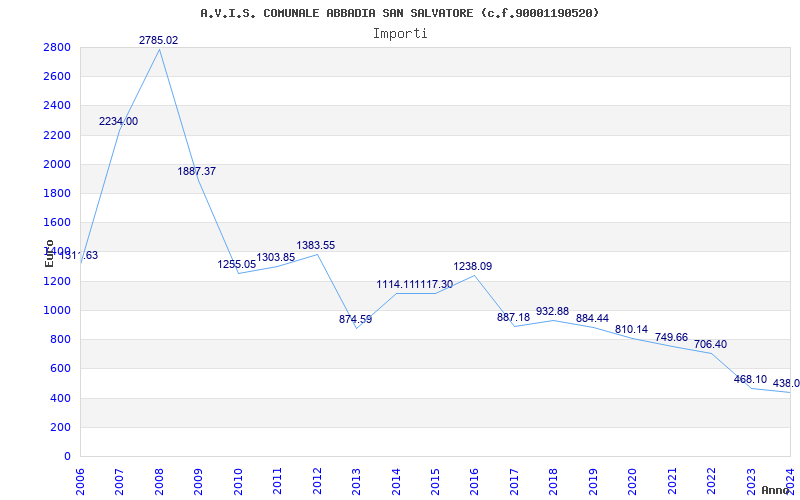Select year 2021 on the x-axis
Image resolution: width=800 pixels, height=500 pixels.
(x=672, y=481)
